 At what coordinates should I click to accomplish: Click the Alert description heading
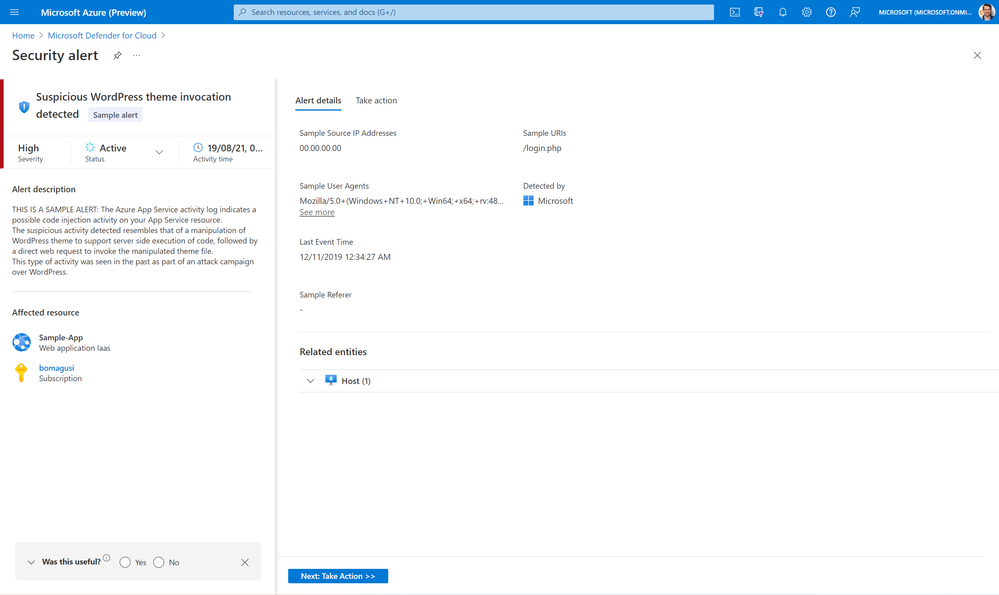pyautogui.click(x=44, y=189)
